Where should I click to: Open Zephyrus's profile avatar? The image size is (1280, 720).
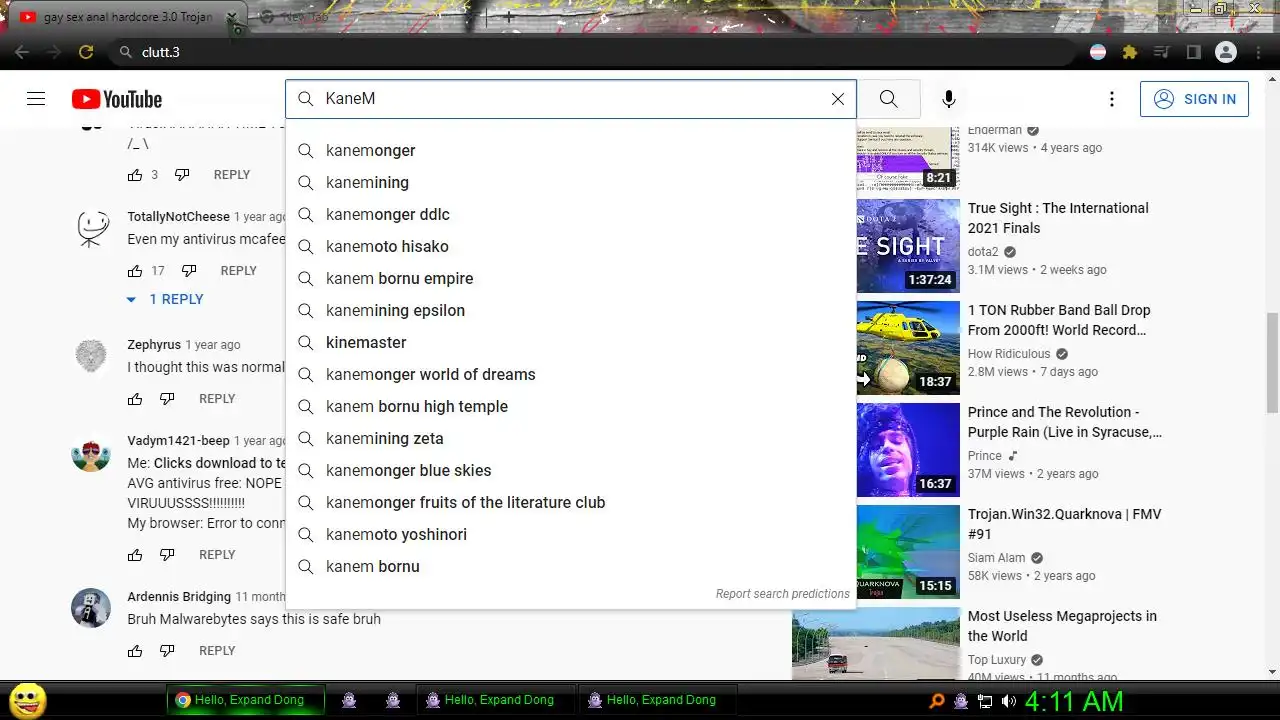(x=91, y=356)
